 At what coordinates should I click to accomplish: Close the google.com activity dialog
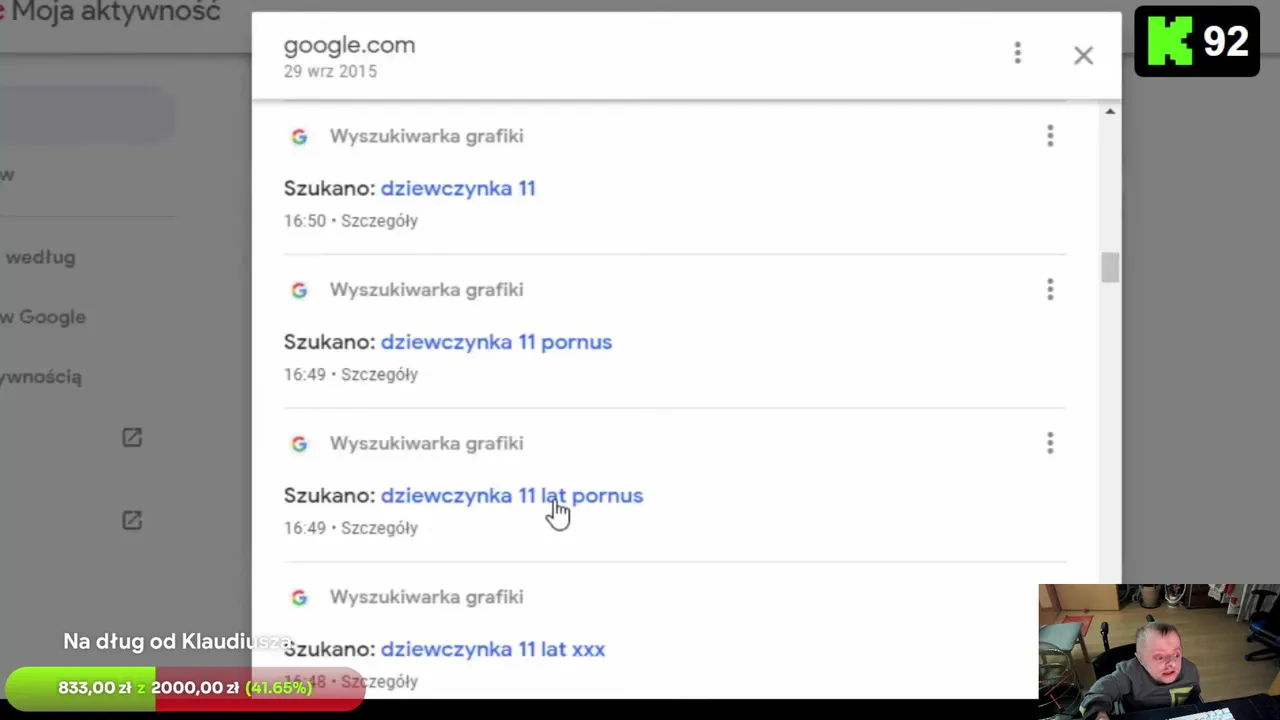click(x=1083, y=56)
